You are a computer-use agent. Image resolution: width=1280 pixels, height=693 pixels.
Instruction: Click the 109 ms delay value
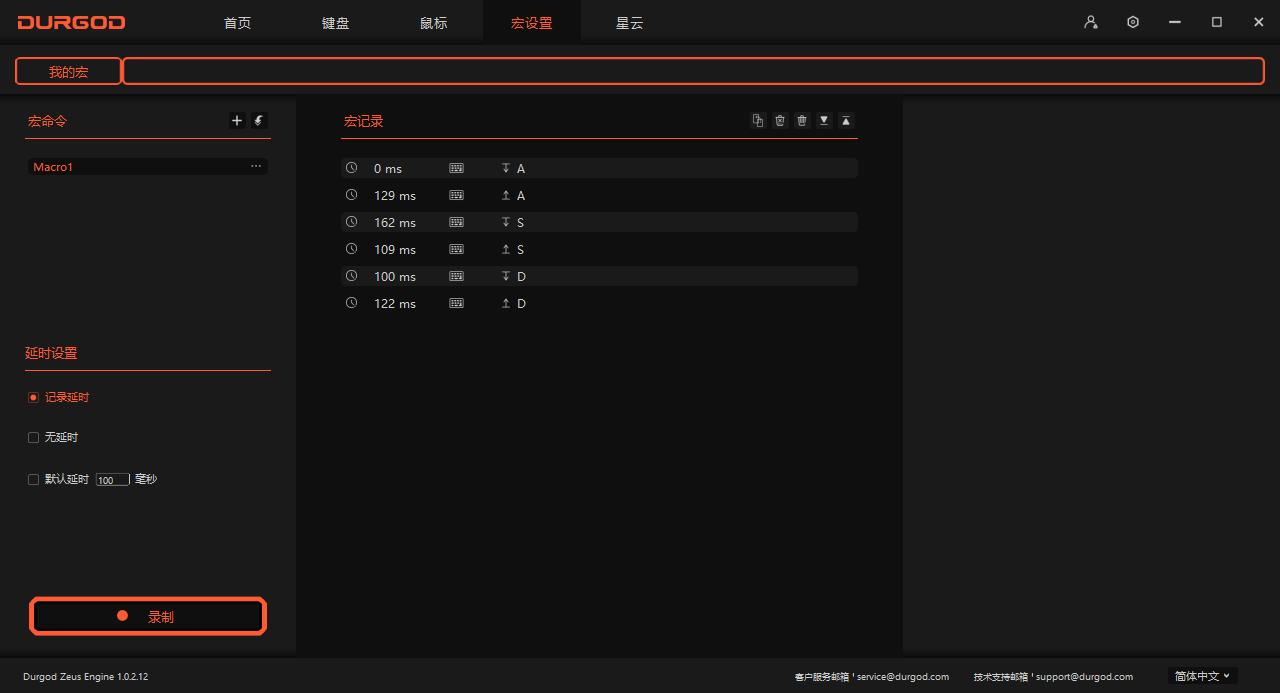(x=395, y=250)
